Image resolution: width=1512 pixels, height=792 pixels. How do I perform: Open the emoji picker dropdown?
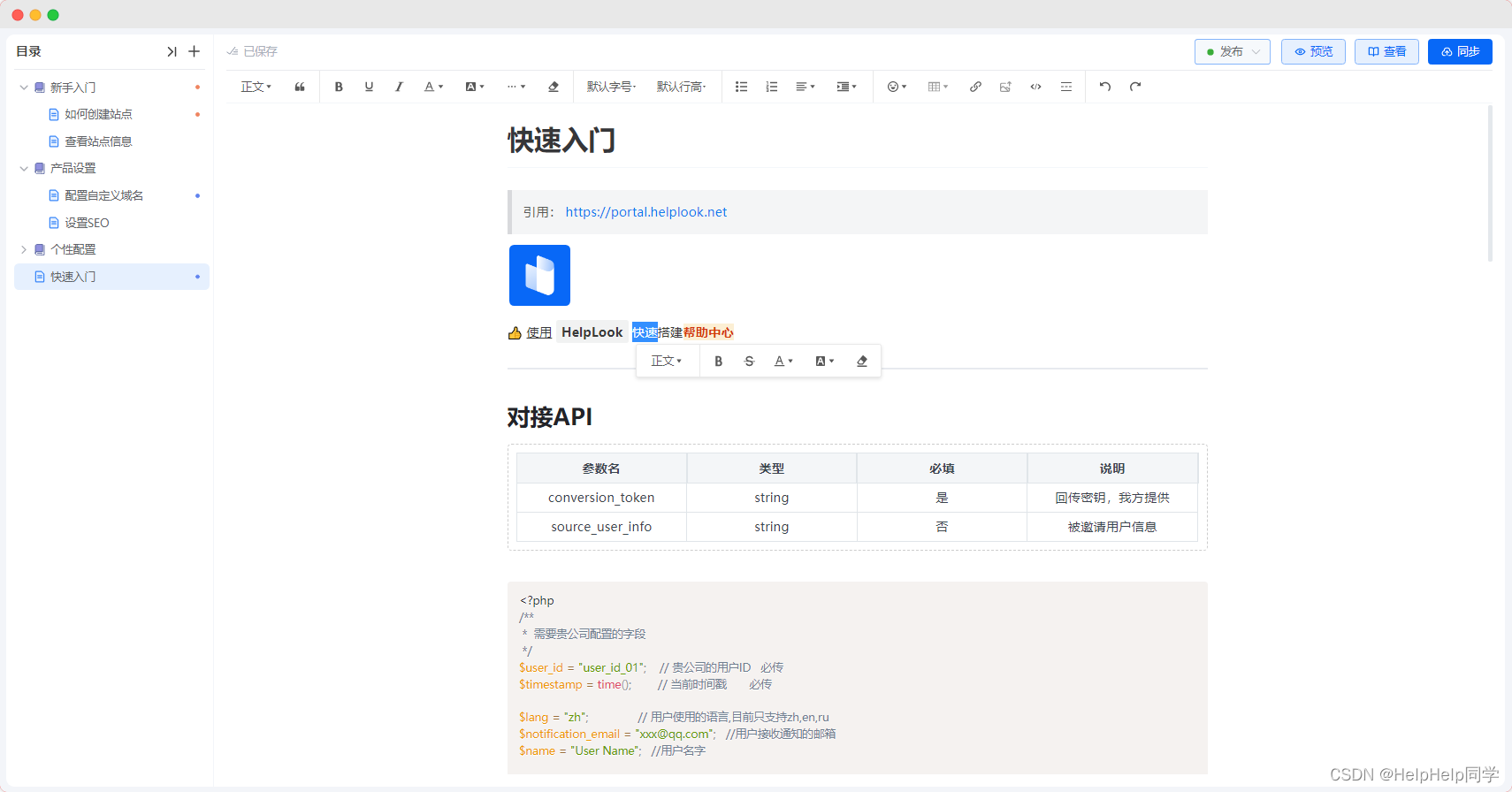click(897, 87)
